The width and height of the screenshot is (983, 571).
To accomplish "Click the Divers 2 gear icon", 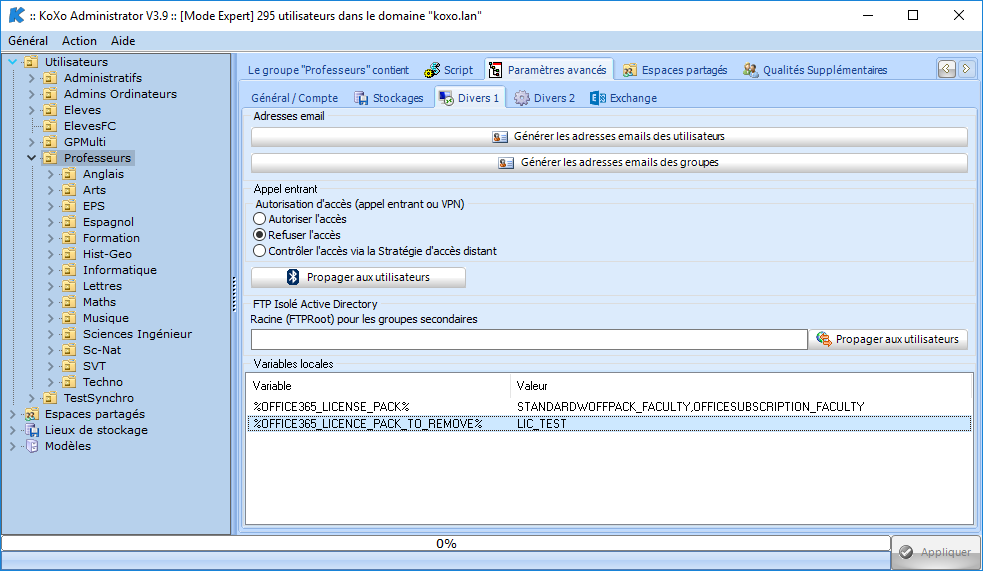I will coord(522,98).
